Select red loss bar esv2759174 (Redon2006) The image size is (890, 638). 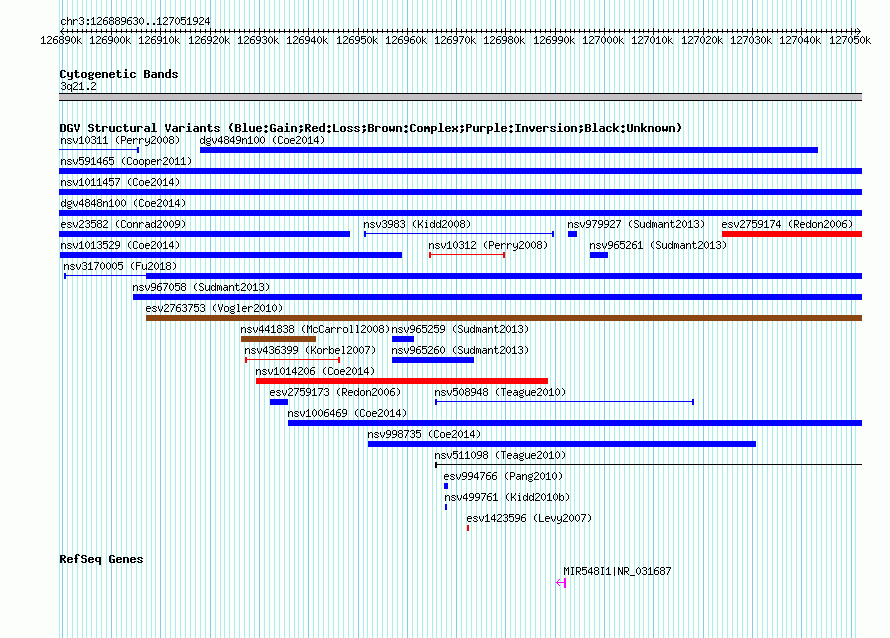click(792, 234)
